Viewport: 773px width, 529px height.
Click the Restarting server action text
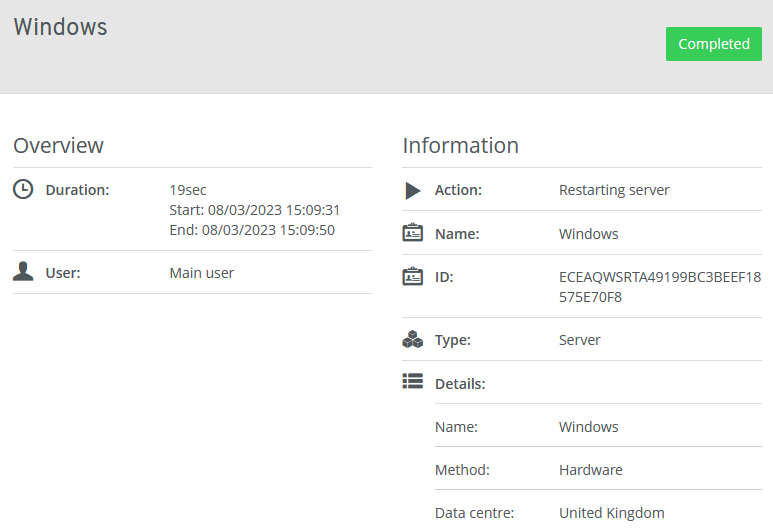[x=614, y=190]
